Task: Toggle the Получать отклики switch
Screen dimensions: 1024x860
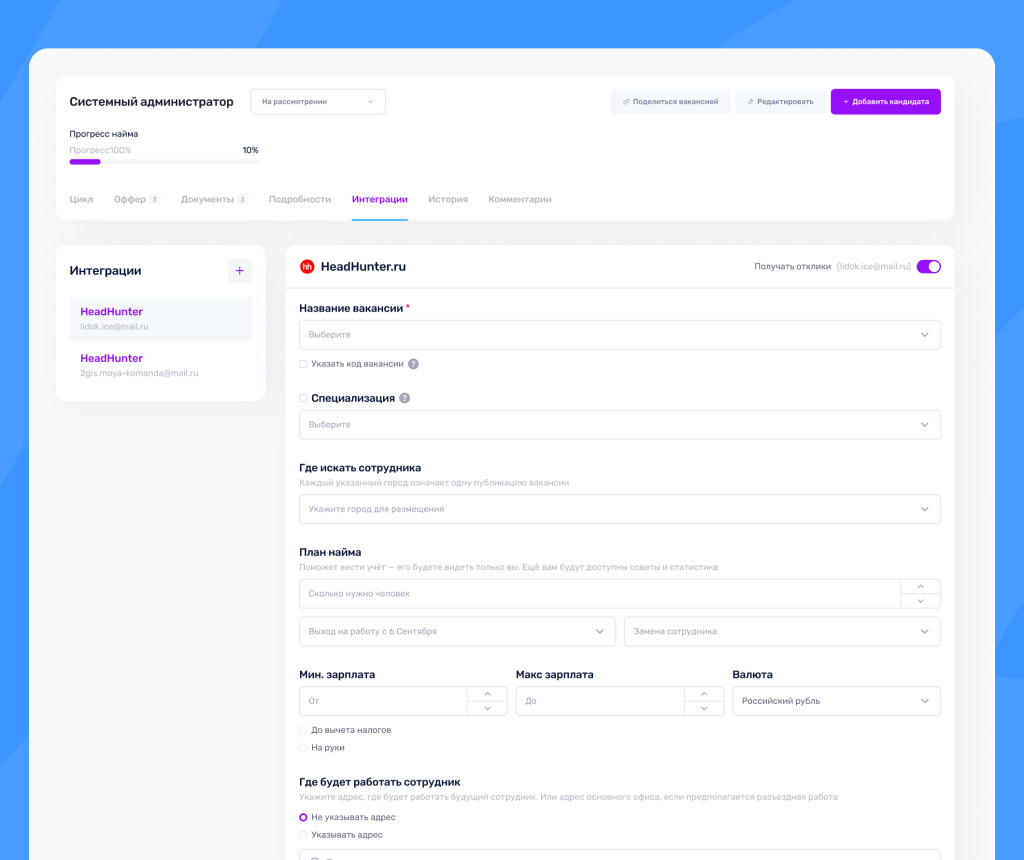Action: tap(929, 266)
